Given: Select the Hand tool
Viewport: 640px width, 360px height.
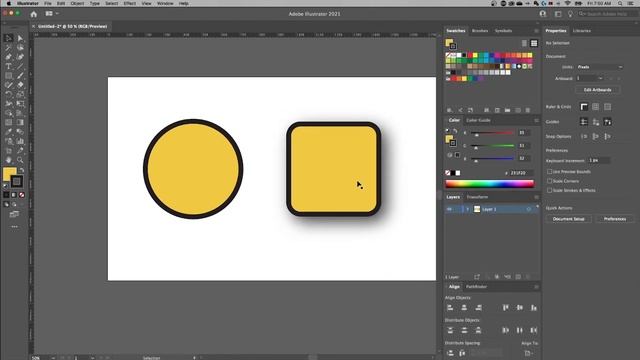Looking at the screenshot, I should click(8, 160).
